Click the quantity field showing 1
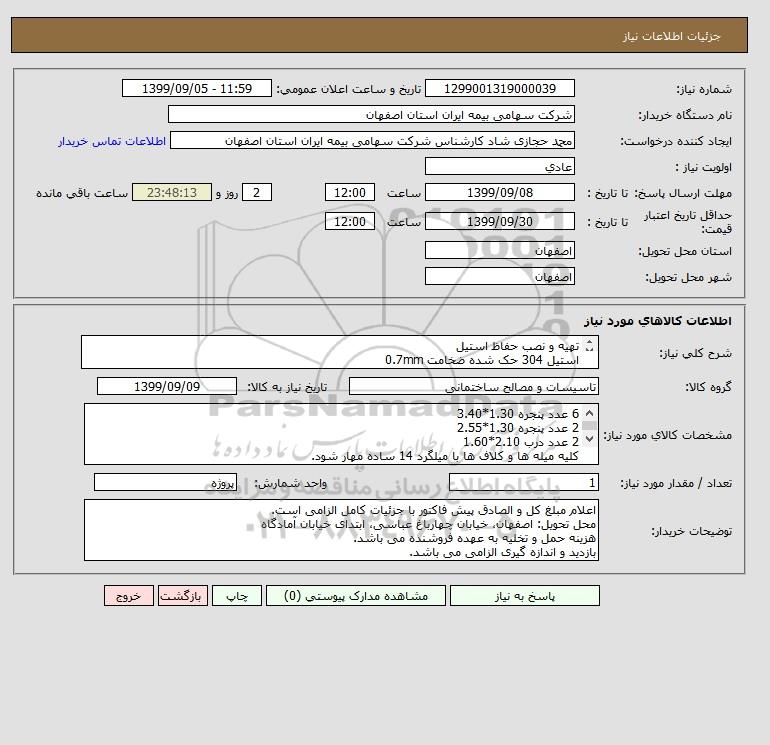 coord(523,482)
